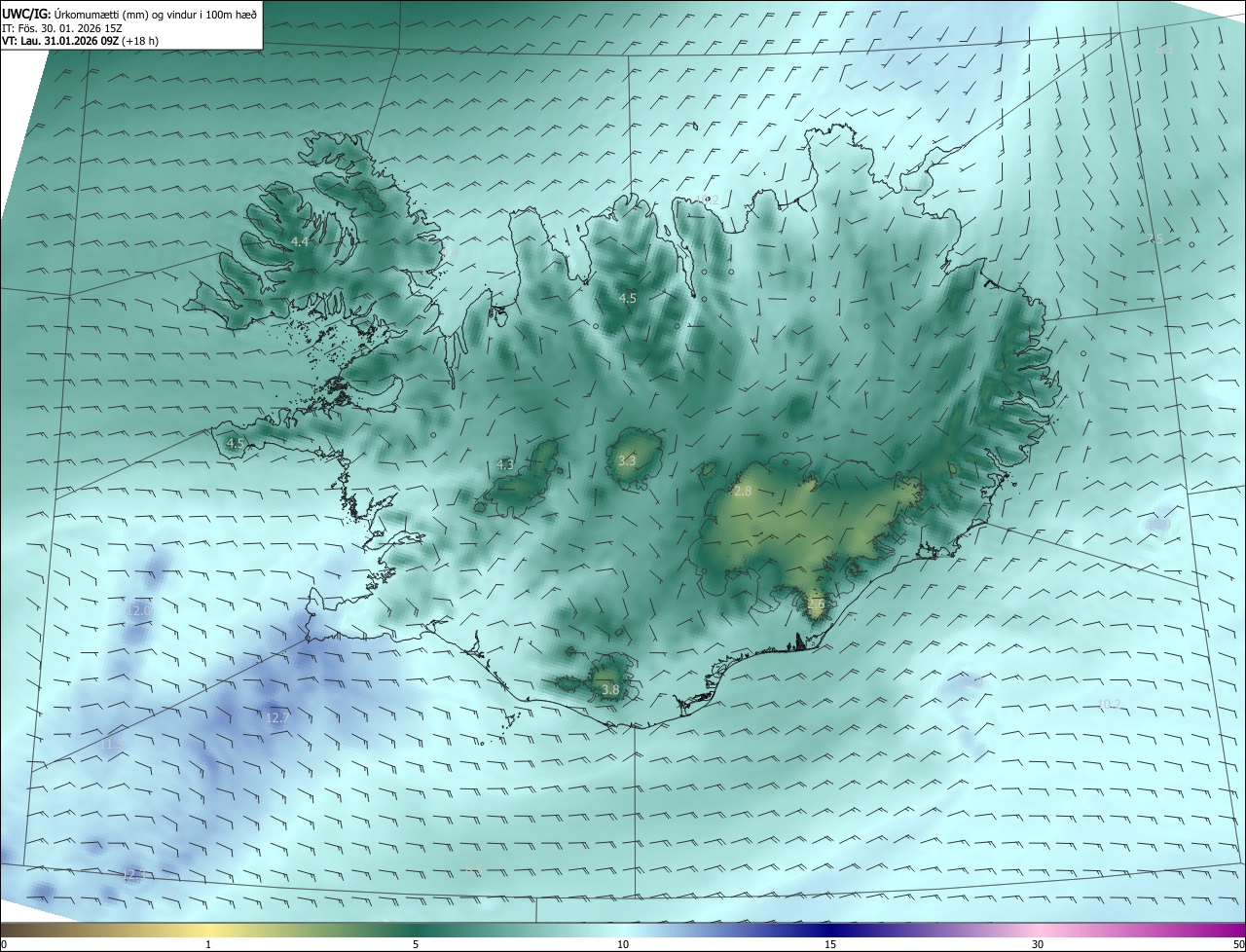This screenshot has width=1246, height=952.
Task: Click the 3.3 value on the glacier
Action: [x=627, y=460]
